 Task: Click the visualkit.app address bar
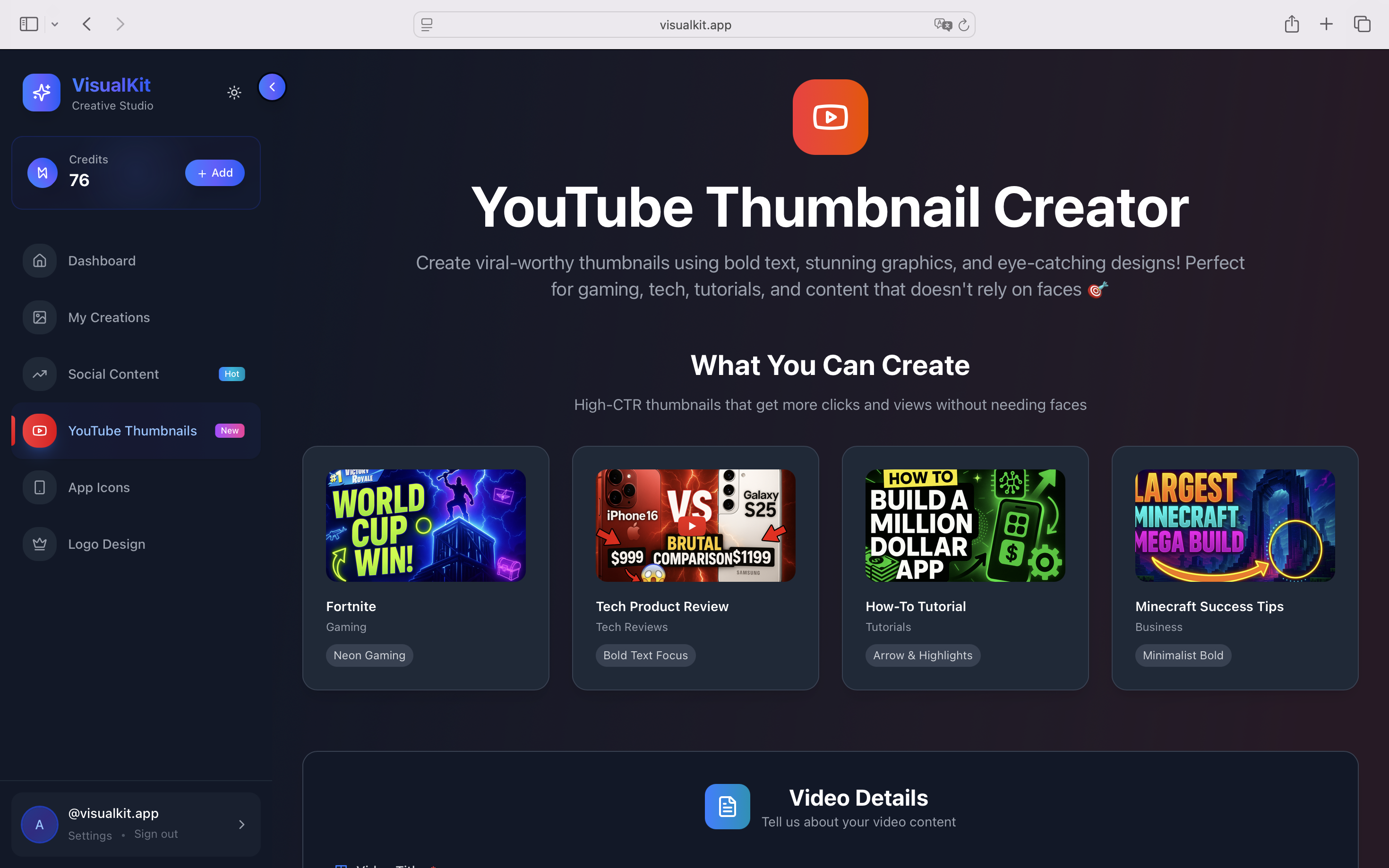(694, 25)
